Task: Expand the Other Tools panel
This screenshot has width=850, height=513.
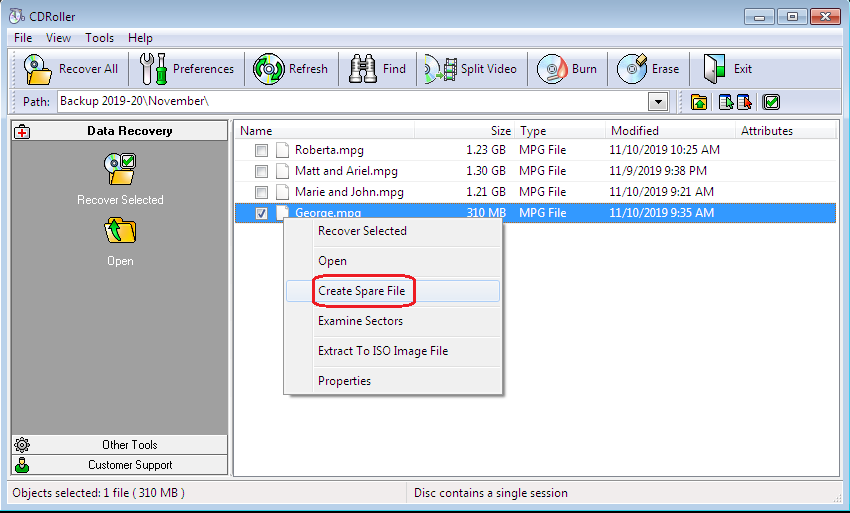Action: coord(120,445)
